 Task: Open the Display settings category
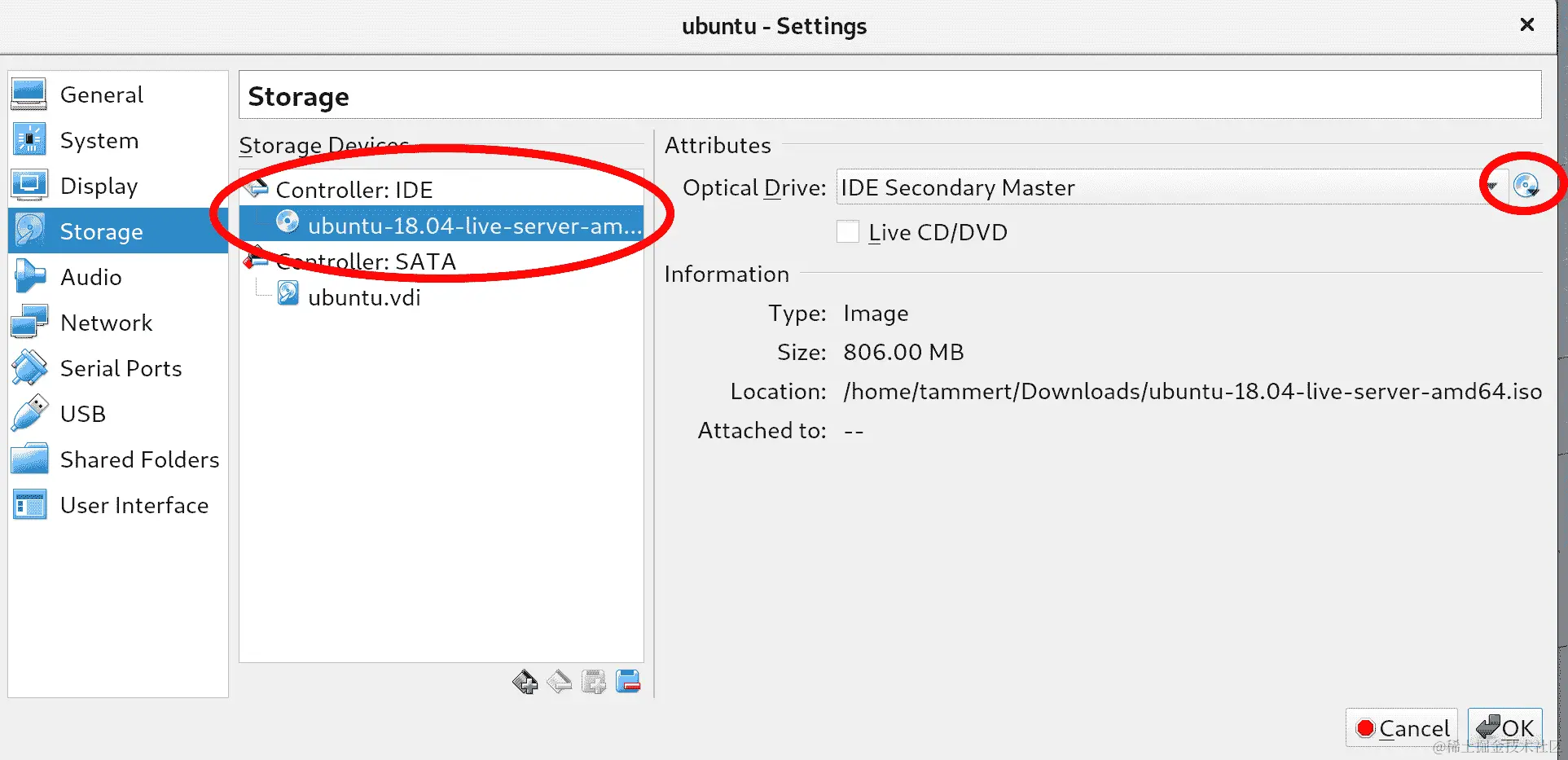pyautogui.click(x=118, y=186)
